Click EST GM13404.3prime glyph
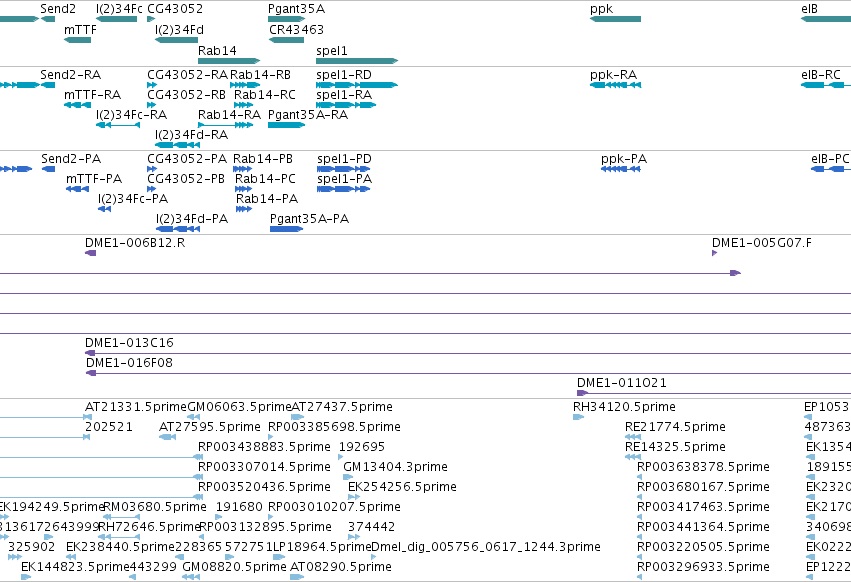Screen dimensions: 851x582 pyautogui.click(x=348, y=477)
